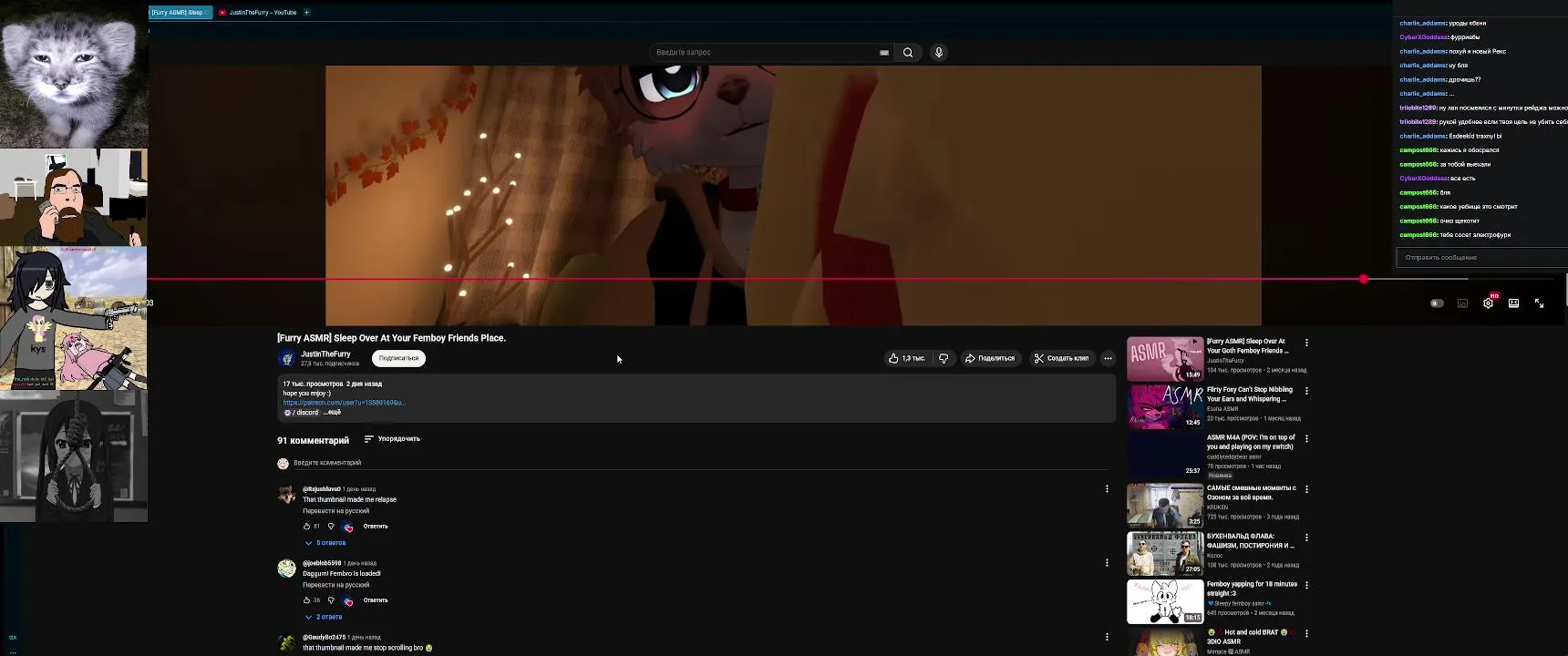Click the Введите комментарий comment field
This screenshot has height=656, width=1568.
(x=702, y=463)
